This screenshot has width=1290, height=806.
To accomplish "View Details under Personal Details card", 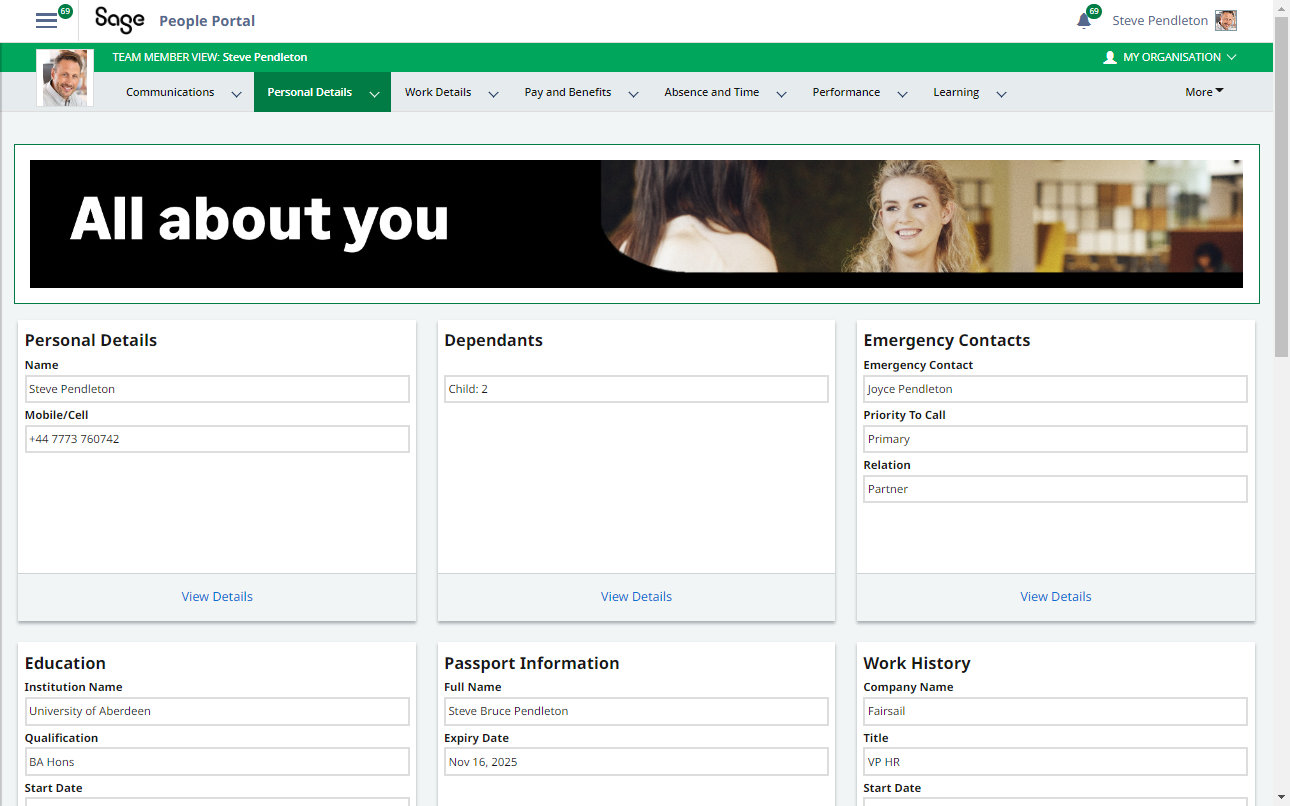I will [217, 597].
